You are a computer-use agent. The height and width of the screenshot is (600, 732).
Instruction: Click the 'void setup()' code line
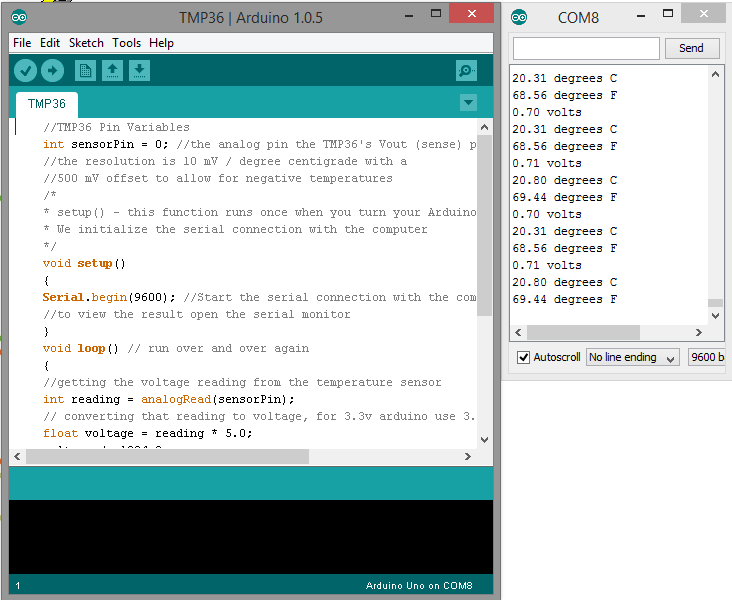84,263
